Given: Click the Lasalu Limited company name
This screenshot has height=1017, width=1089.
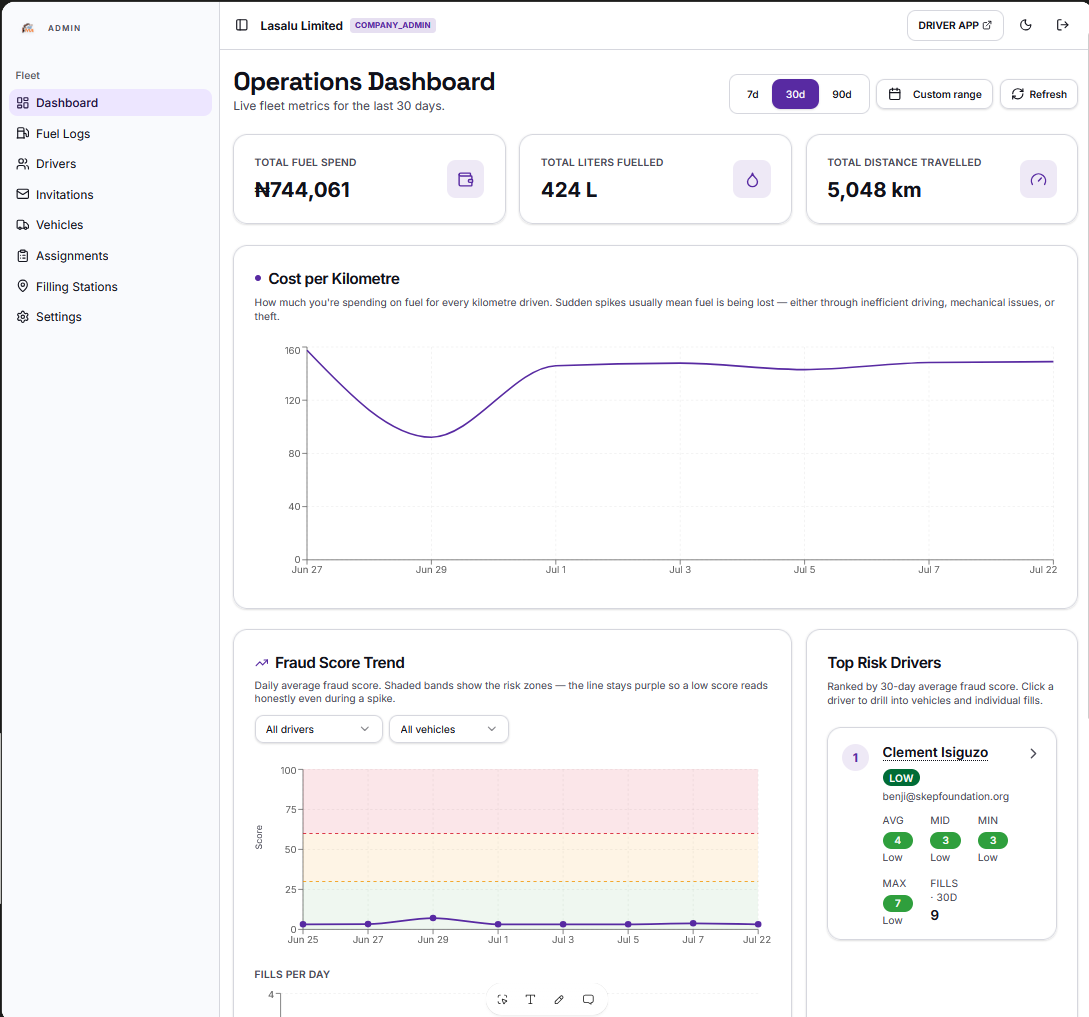Looking at the screenshot, I should tap(301, 26).
